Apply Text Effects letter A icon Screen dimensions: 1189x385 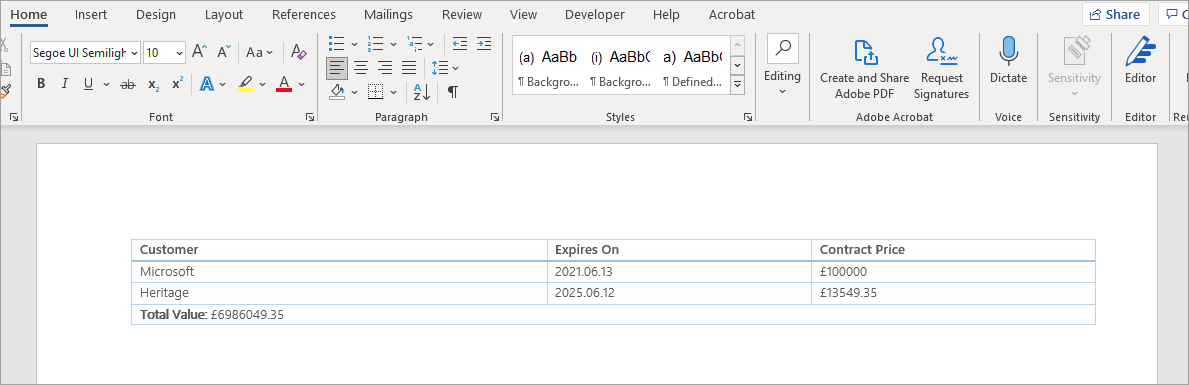tap(206, 83)
